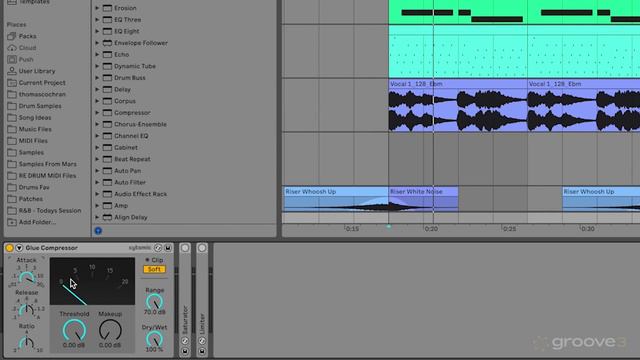Select the Align Delay effect entry
Image resolution: width=640 pixels, height=360 pixels.
click(131, 217)
